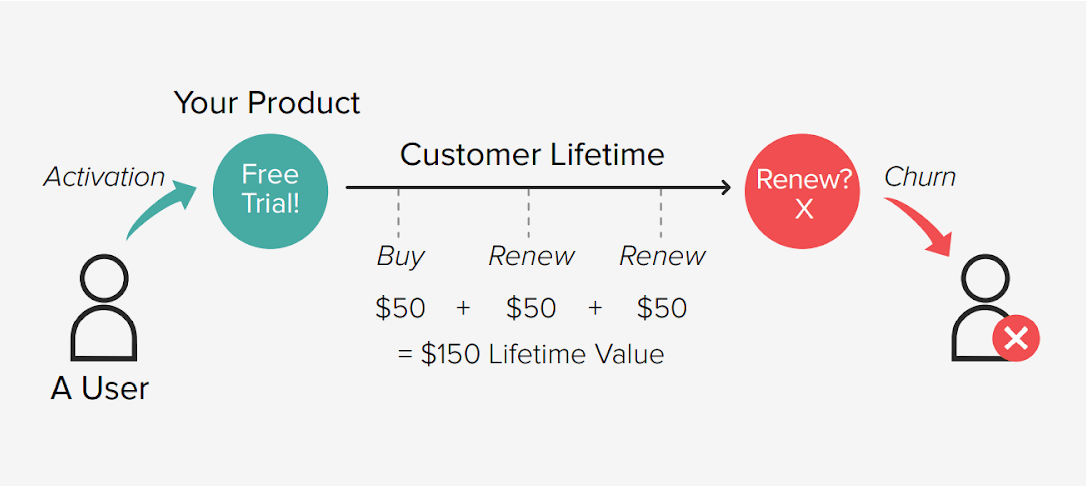Click the user person icon on left

tap(103, 312)
